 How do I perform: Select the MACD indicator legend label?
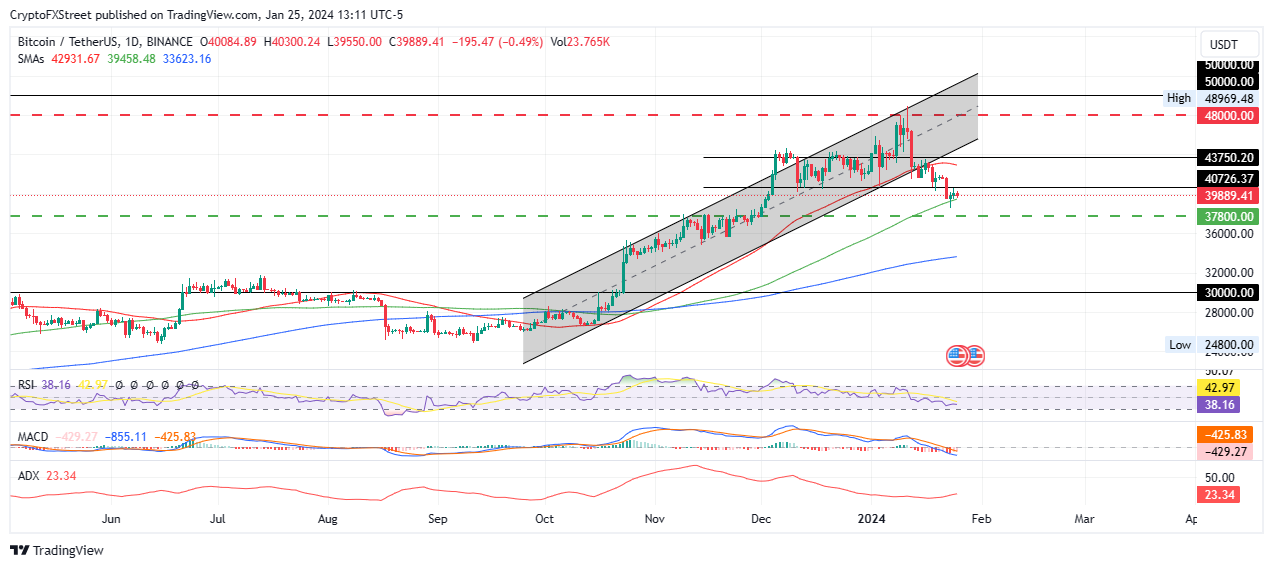pos(34,437)
